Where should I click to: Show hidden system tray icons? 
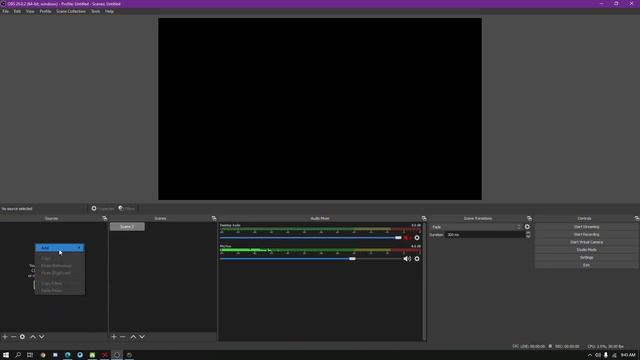[x=590, y=356]
